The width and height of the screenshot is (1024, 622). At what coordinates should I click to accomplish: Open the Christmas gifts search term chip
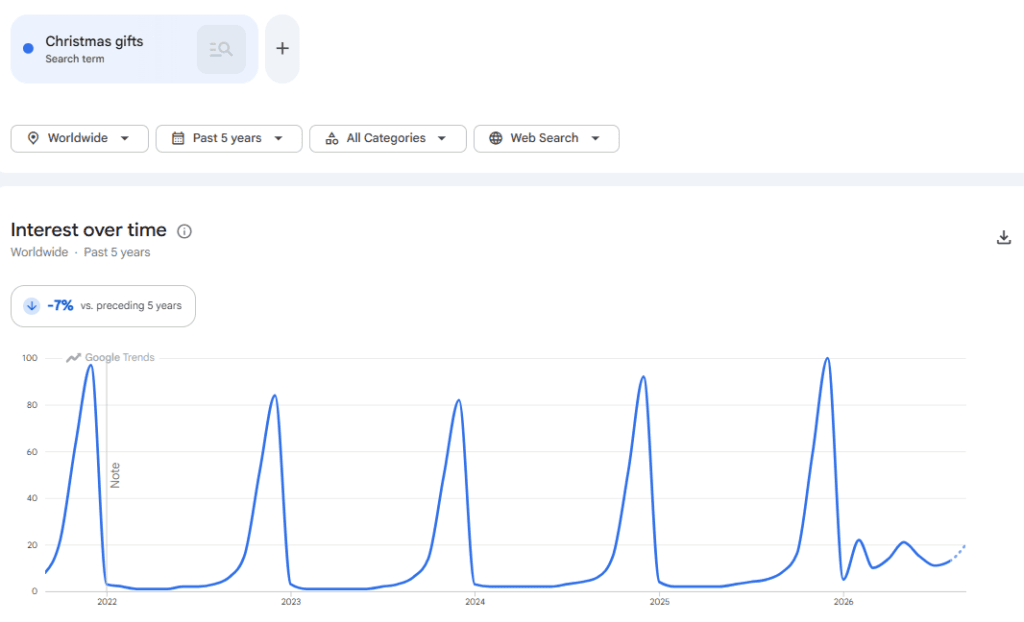(x=134, y=49)
